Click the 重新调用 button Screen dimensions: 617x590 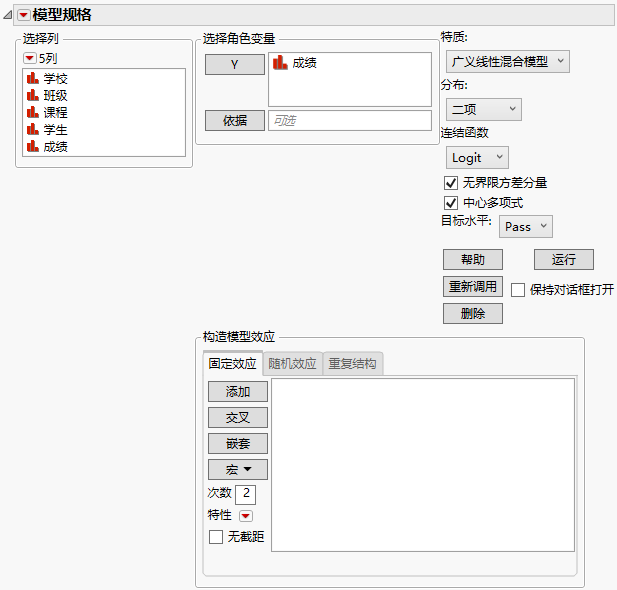pos(473,287)
